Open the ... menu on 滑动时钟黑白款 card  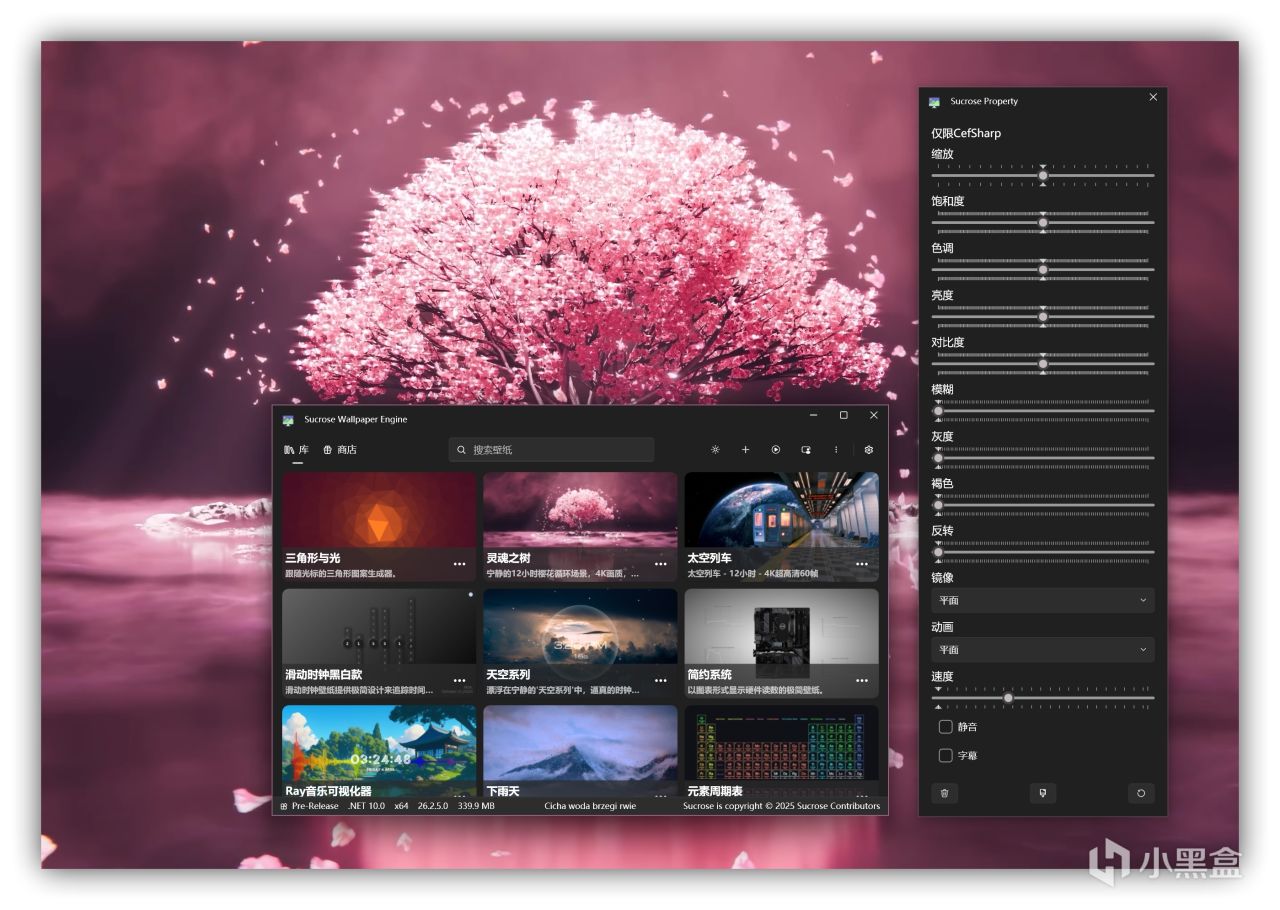[459, 681]
